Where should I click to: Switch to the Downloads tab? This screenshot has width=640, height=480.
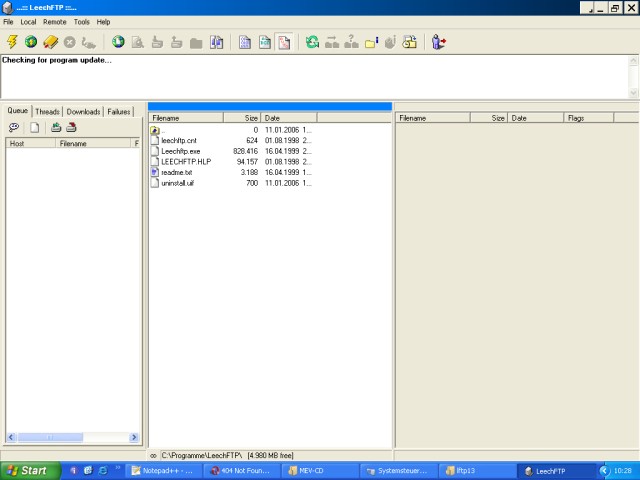pos(83,111)
